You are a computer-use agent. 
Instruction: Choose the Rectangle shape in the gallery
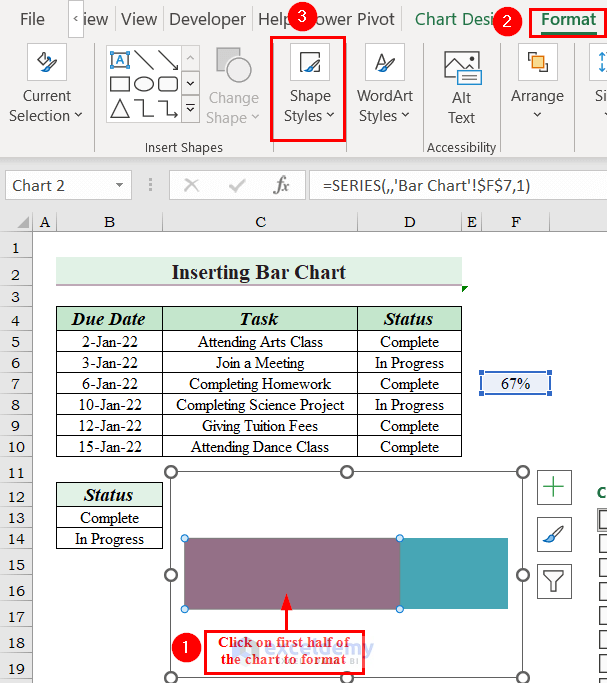point(120,84)
